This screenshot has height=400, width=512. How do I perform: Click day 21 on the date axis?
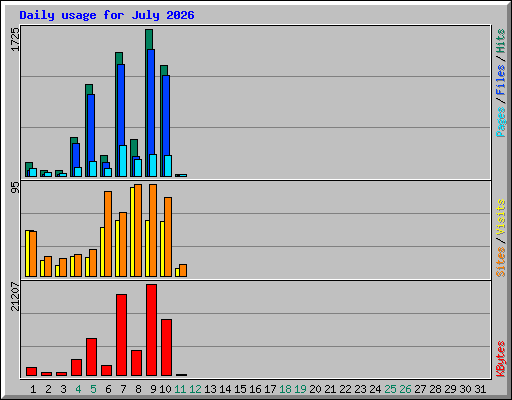point(330,389)
